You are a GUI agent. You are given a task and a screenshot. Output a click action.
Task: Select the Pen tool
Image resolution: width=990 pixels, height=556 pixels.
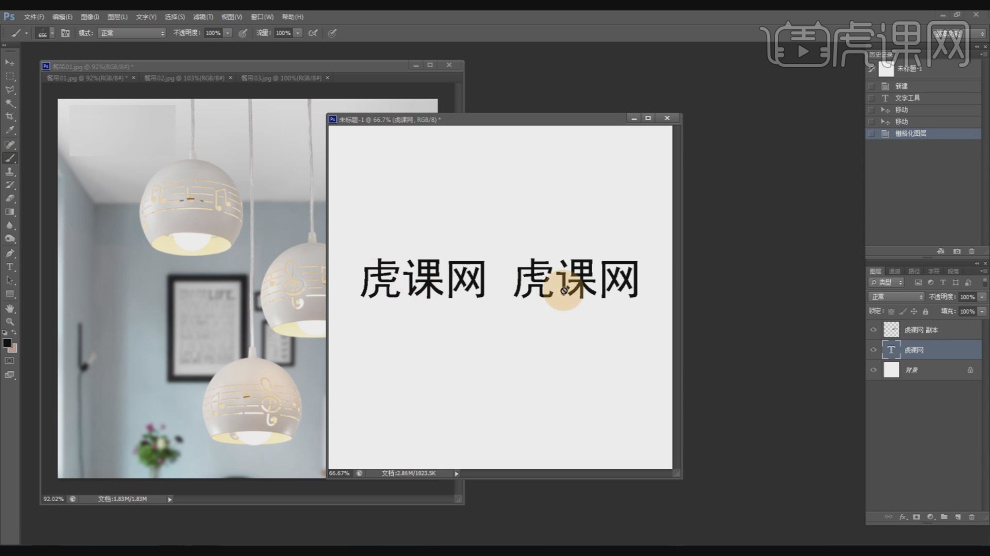click(x=9, y=253)
